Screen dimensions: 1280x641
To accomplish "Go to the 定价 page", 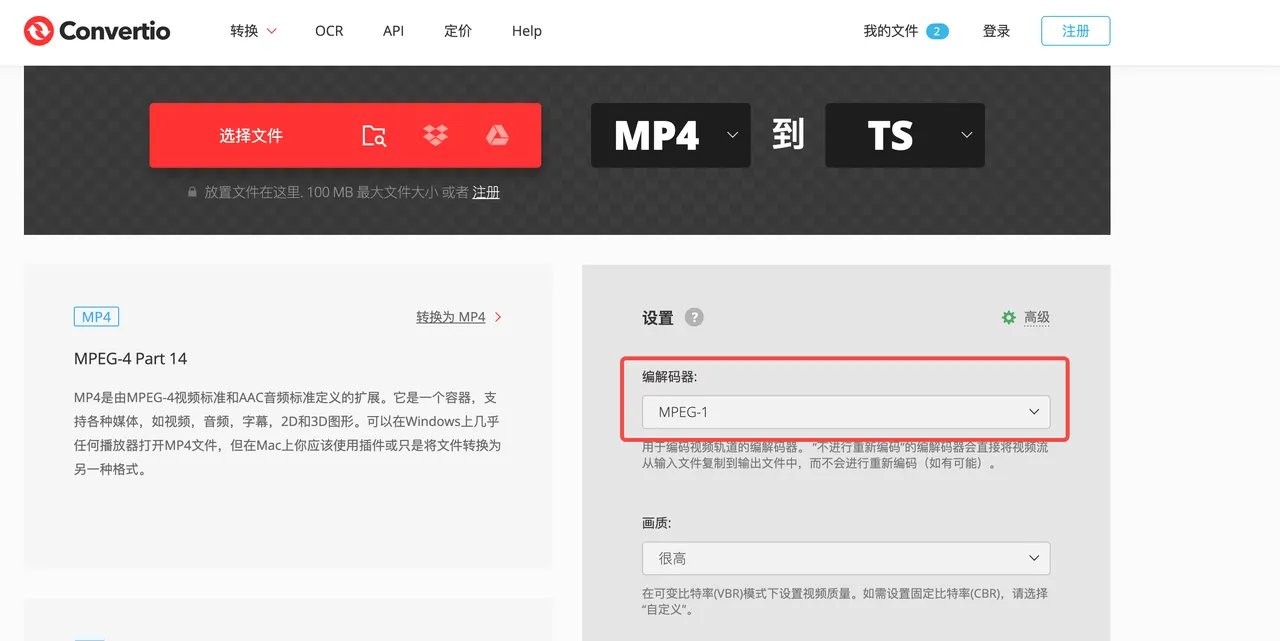I will pyautogui.click(x=458, y=31).
